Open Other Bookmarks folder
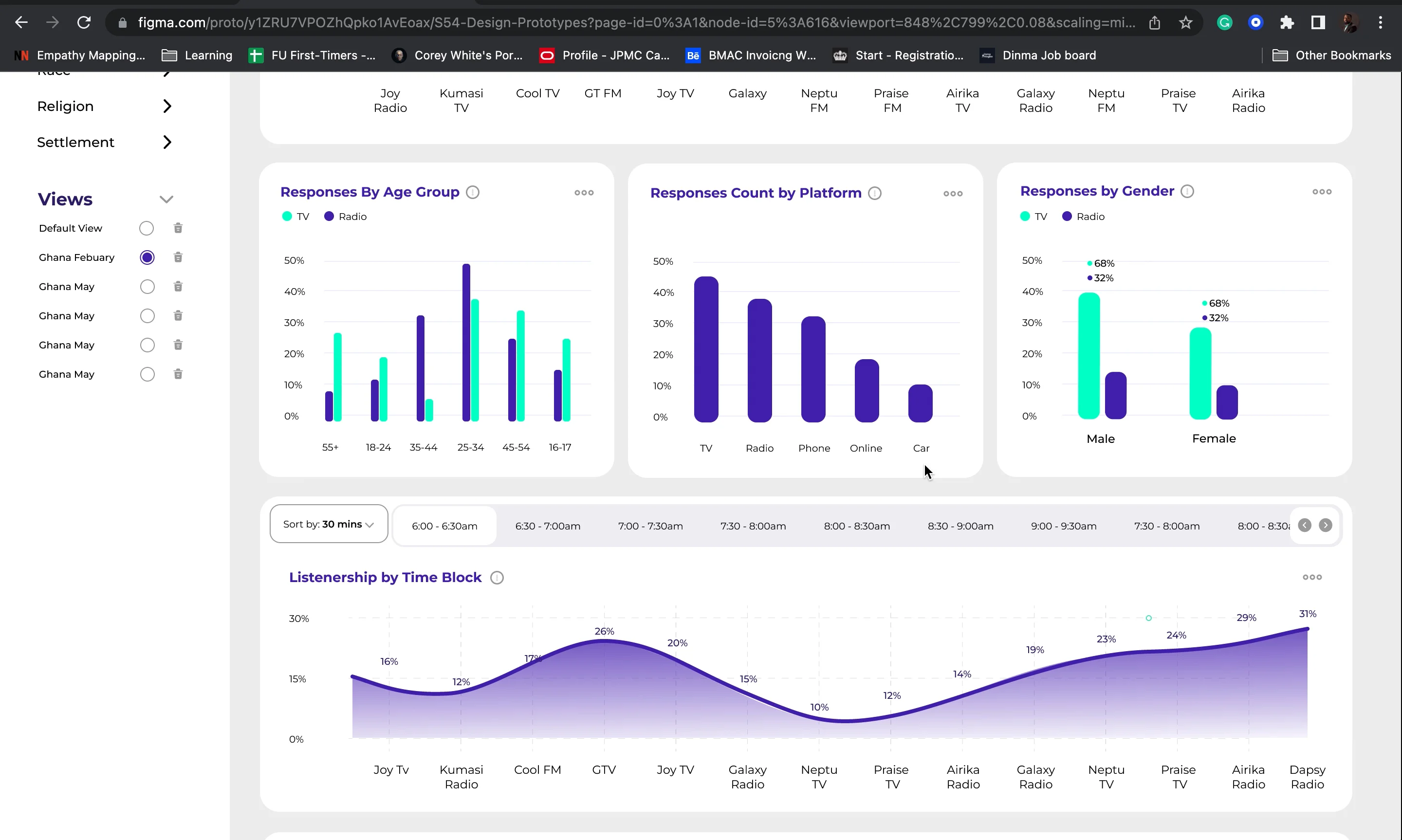1402x840 pixels. (x=1331, y=55)
